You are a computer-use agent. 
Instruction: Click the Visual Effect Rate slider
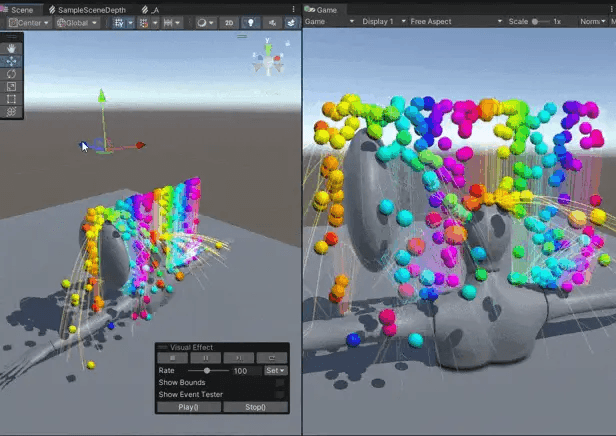click(207, 370)
